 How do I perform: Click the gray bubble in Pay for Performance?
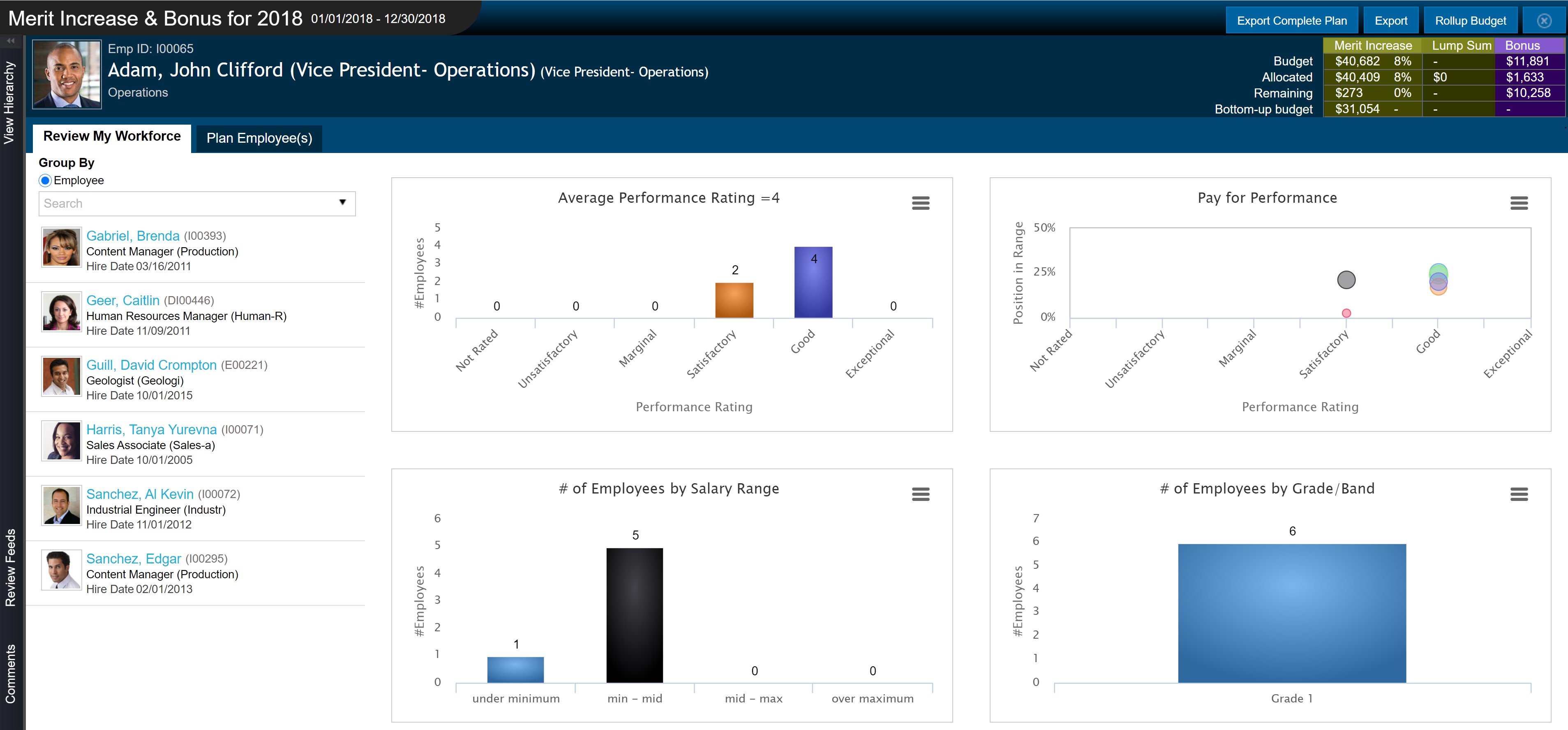[1346, 280]
